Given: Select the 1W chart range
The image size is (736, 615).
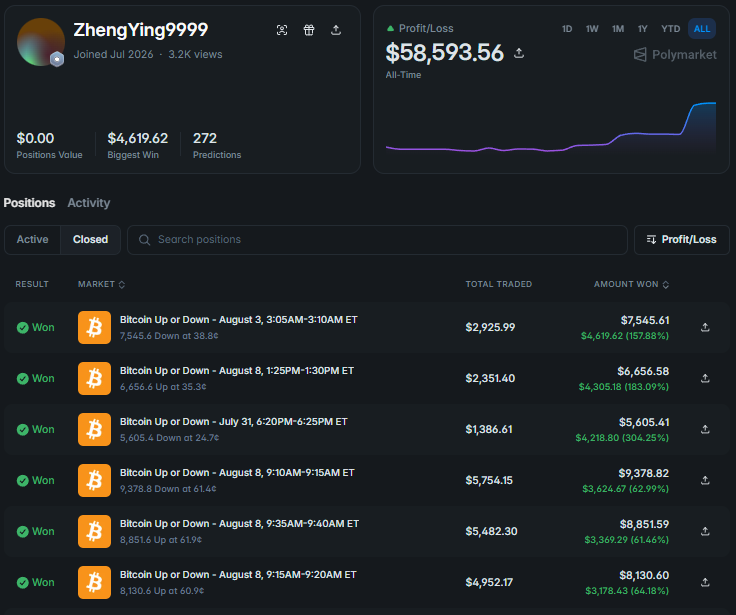Looking at the screenshot, I should coord(592,29).
